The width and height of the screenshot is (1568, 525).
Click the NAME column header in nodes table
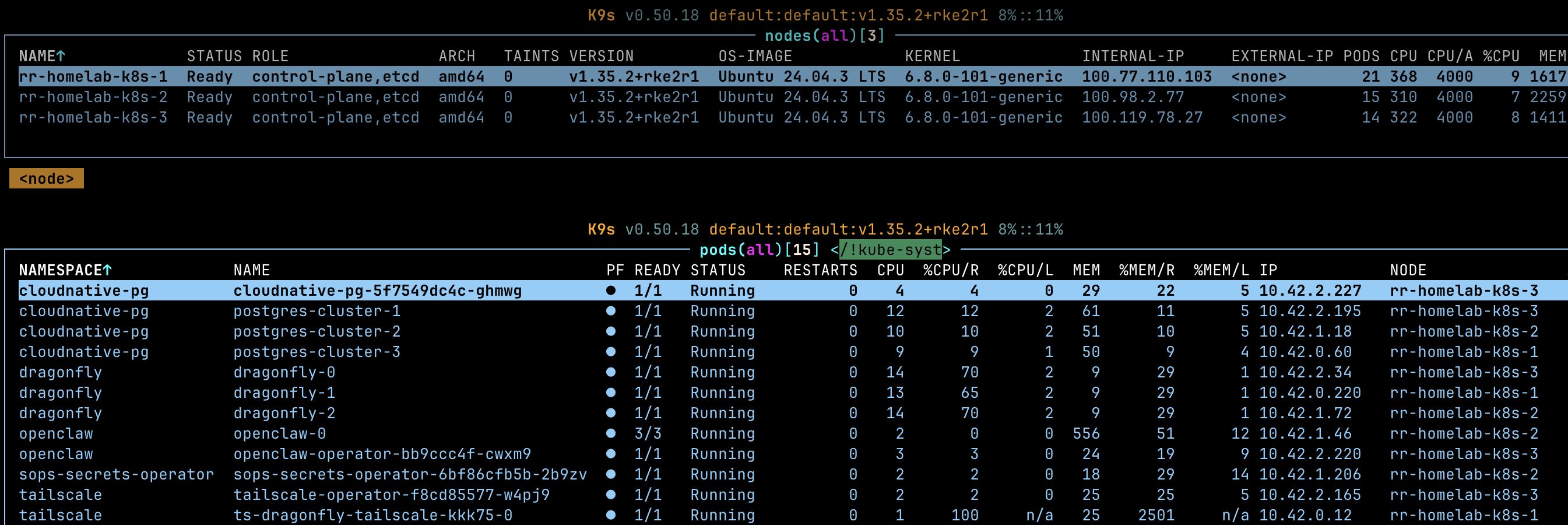point(42,56)
